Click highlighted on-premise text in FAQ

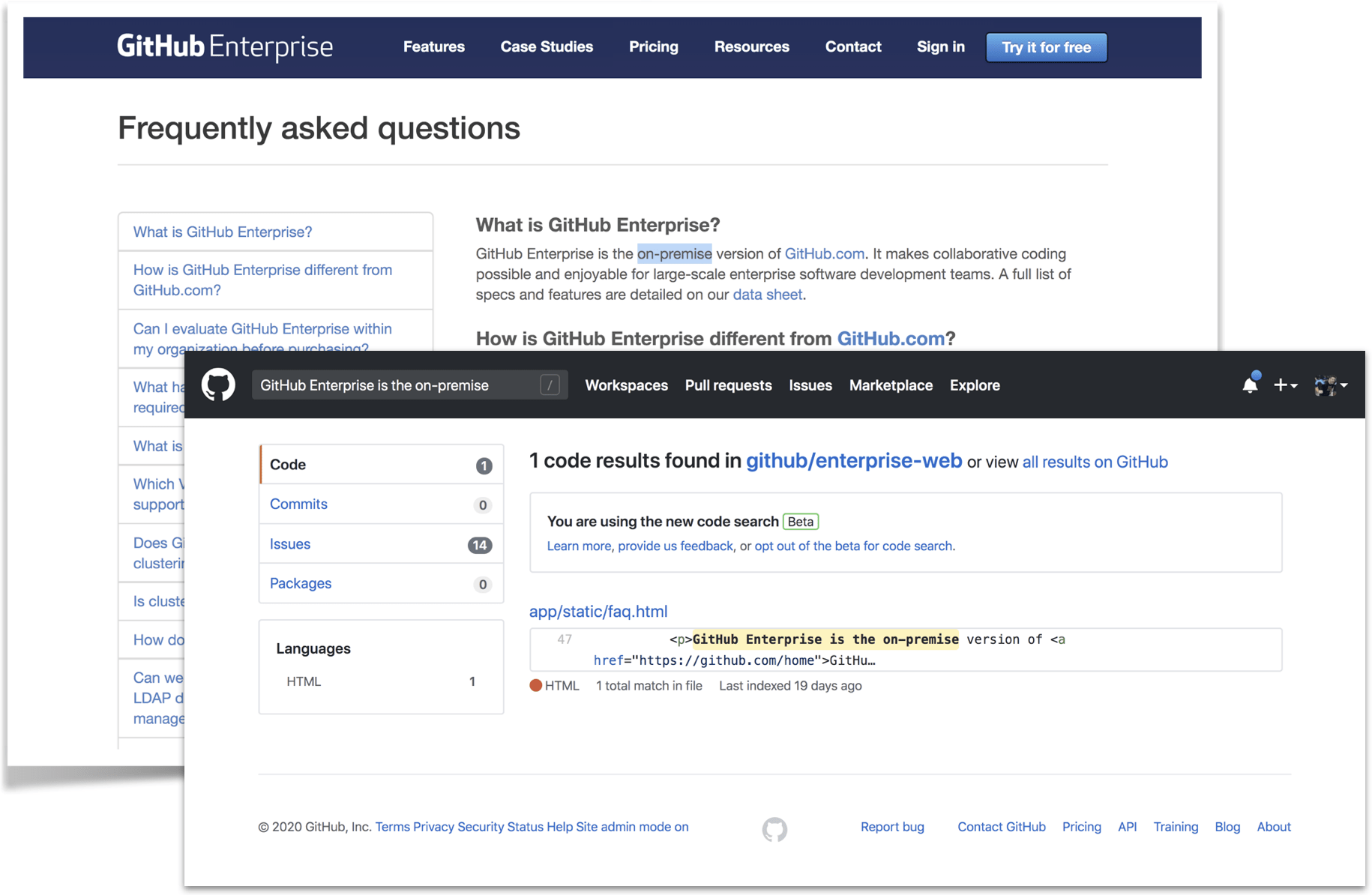click(674, 253)
